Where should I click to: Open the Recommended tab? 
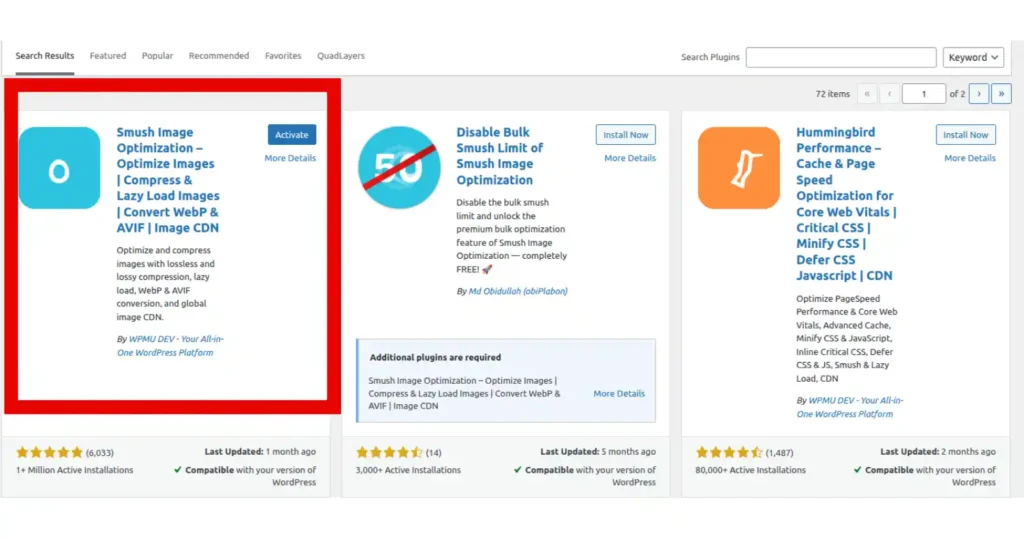[x=219, y=56]
